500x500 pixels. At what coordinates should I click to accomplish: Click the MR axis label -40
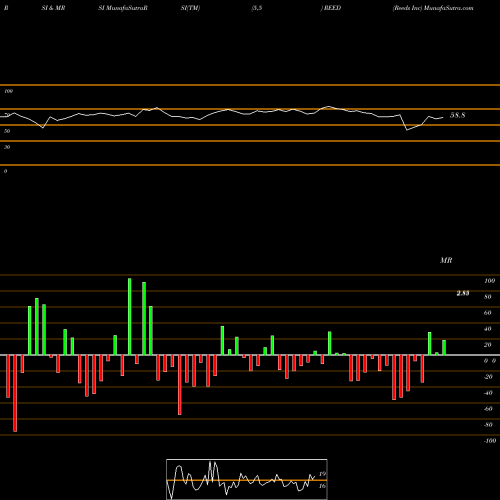point(488,393)
